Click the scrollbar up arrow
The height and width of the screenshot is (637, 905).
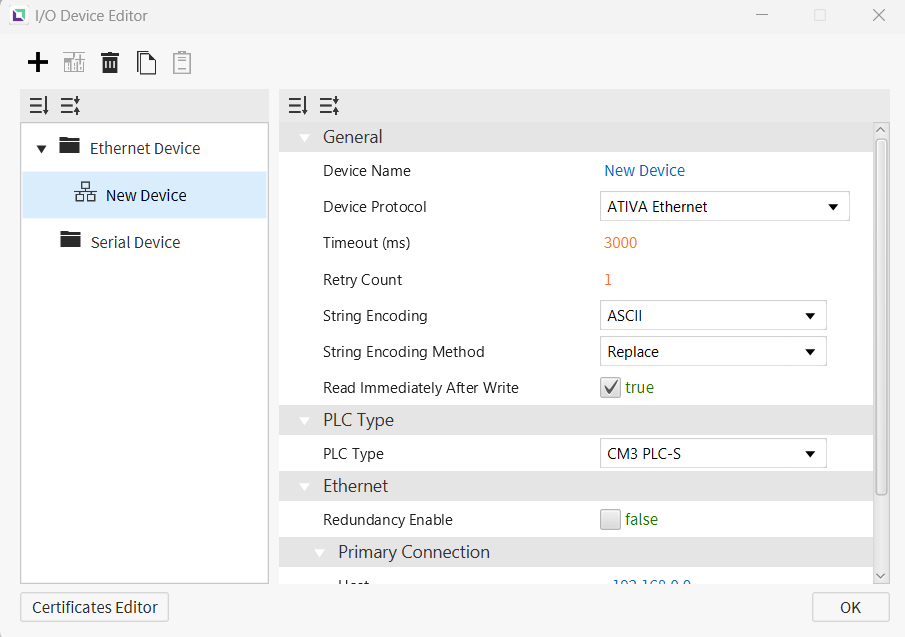coord(881,130)
